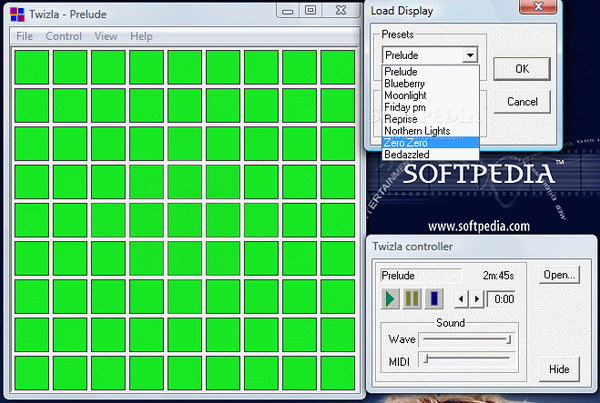The image size is (600, 403).
Task: Select the Northern Lights preset
Action: tap(430, 131)
